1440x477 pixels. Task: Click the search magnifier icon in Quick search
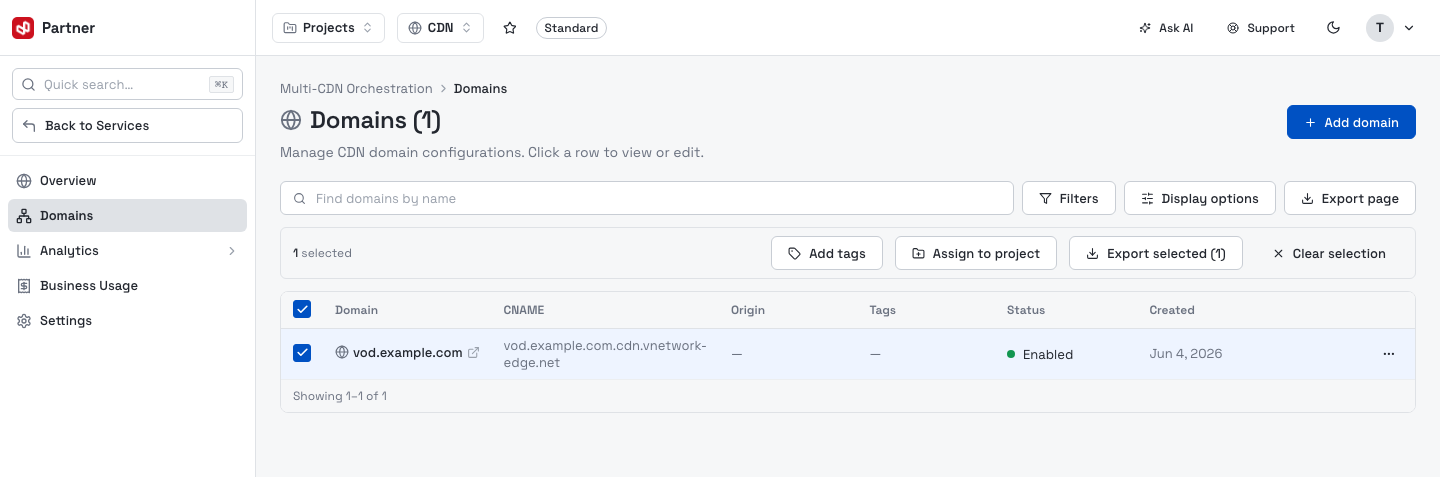click(28, 85)
